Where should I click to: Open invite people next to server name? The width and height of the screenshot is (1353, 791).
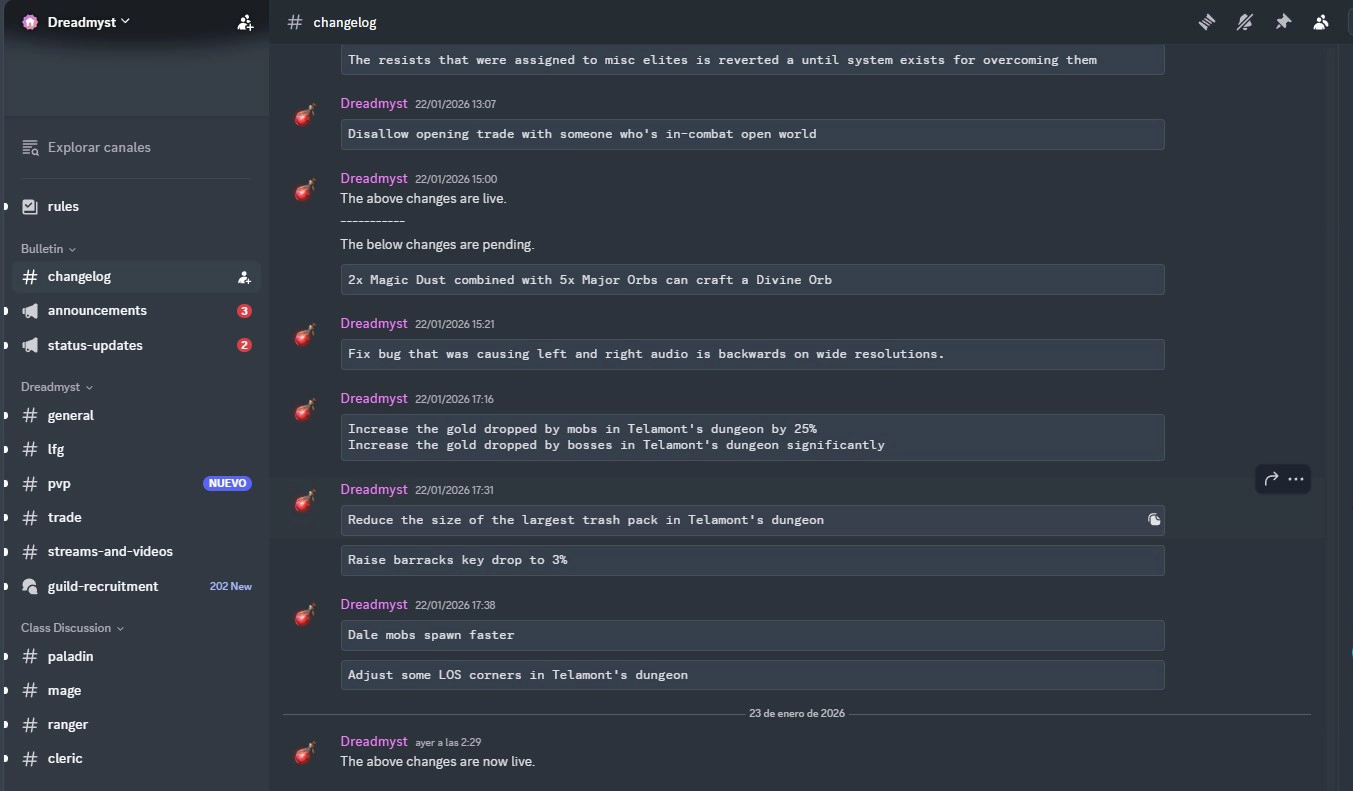(x=245, y=22)
